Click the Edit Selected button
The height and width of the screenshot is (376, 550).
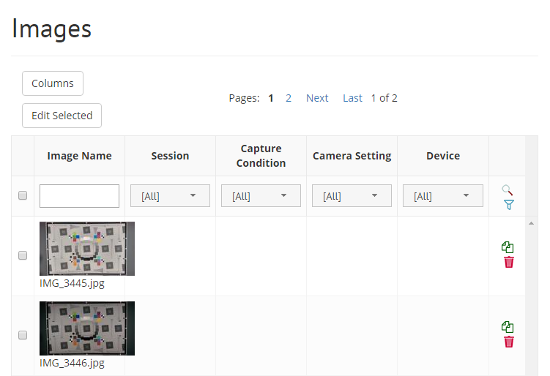coord(62,115)
